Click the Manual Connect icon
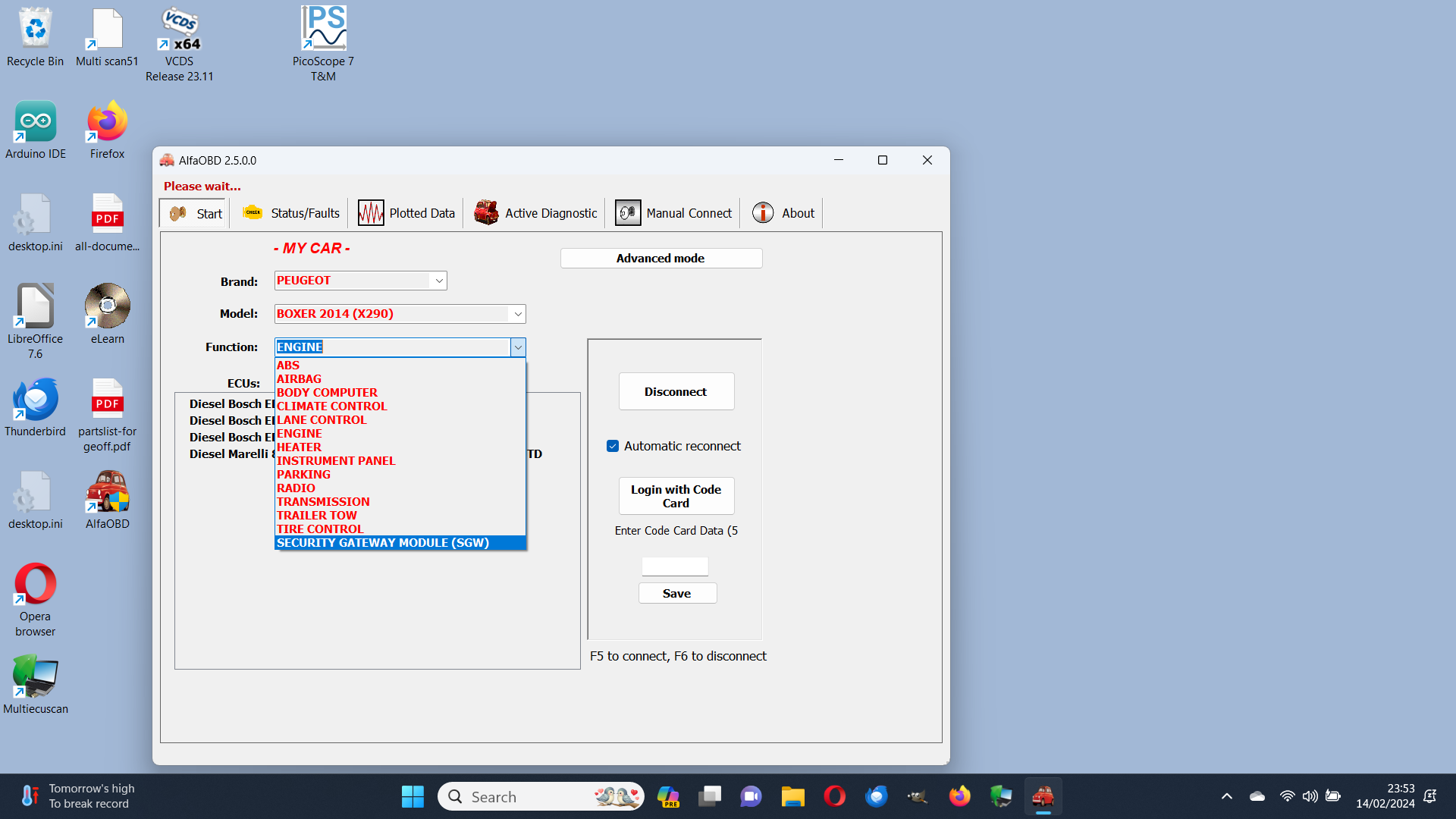The width and height of the screenshot is (1456, 819). (627, 212)
